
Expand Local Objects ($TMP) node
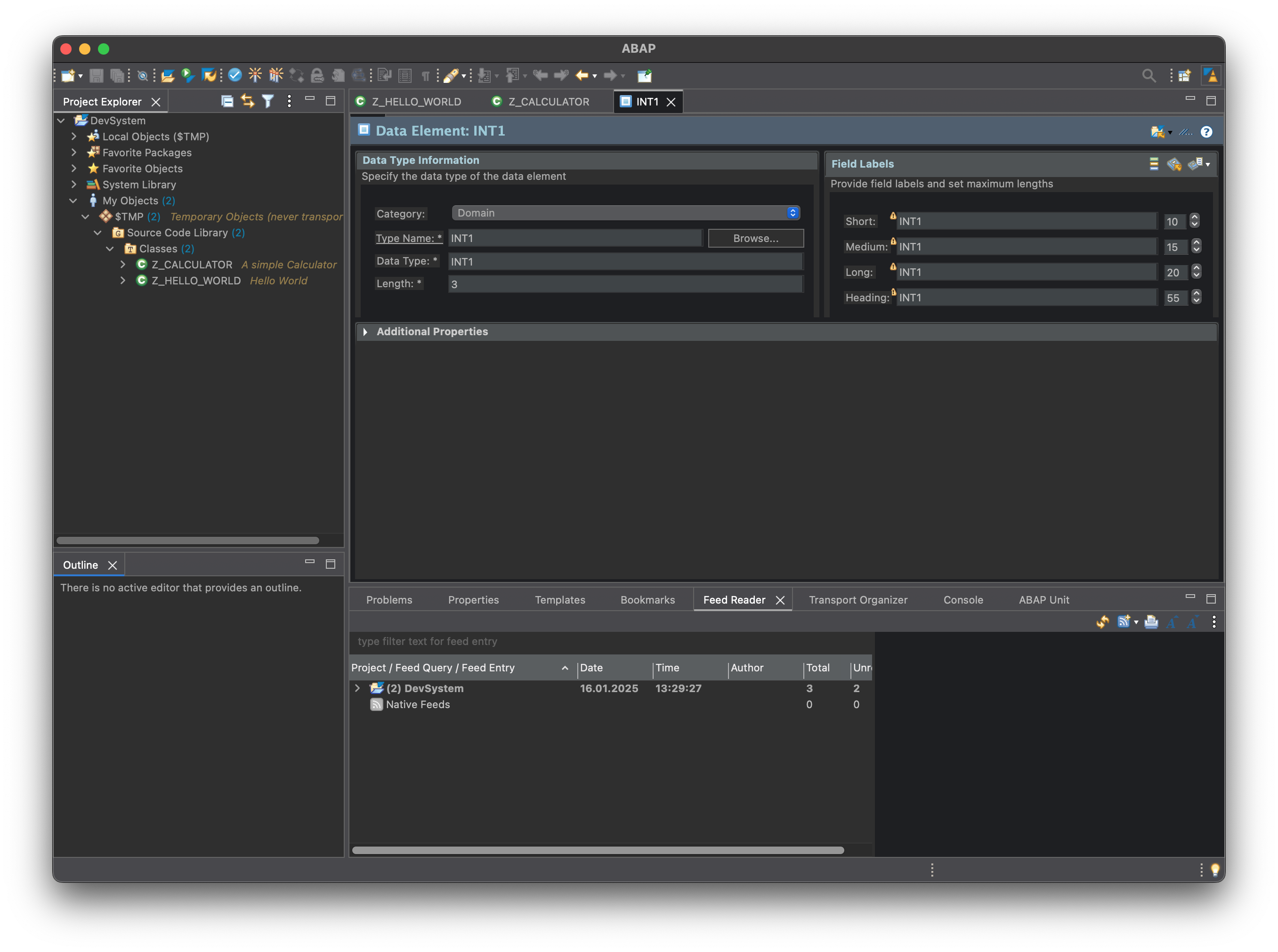pos(74,137)
